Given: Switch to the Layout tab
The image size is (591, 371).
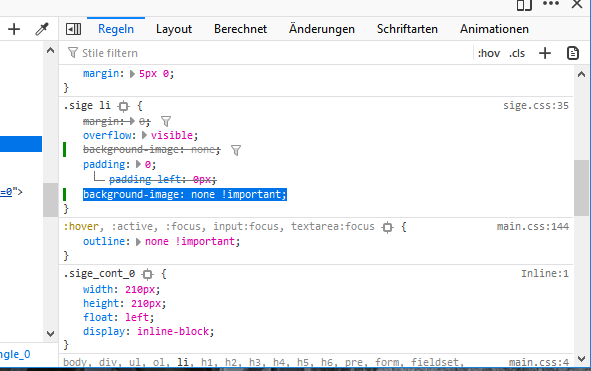Looking at the screenshot, I should (174, 29).
